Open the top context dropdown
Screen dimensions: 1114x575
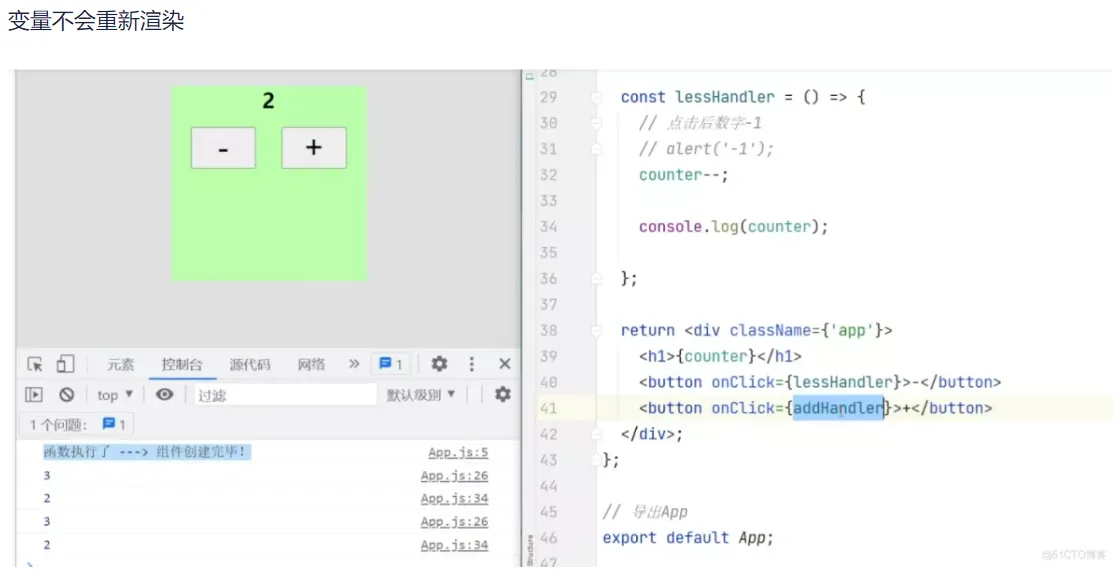pos(115,394)
